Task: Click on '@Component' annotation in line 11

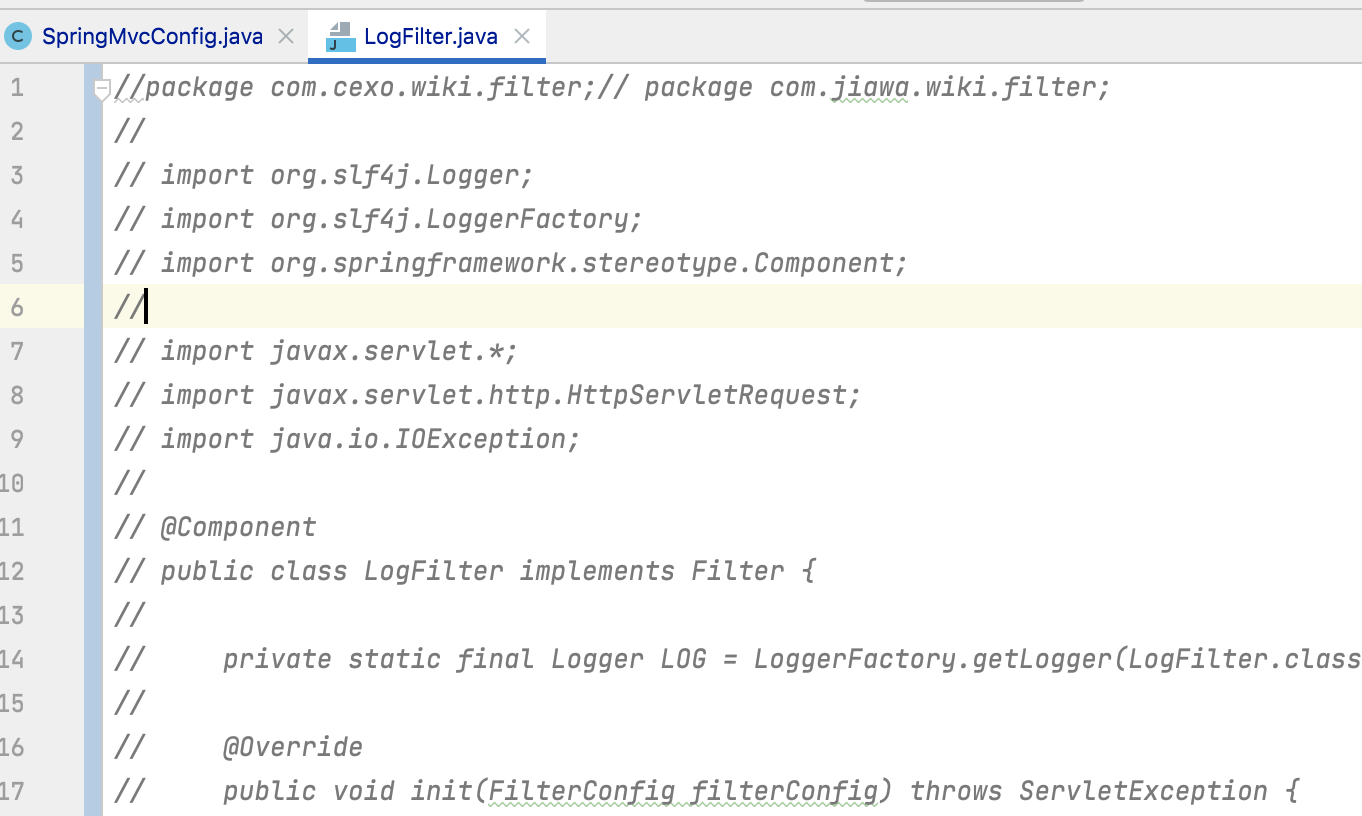Action: click(238, 527)
